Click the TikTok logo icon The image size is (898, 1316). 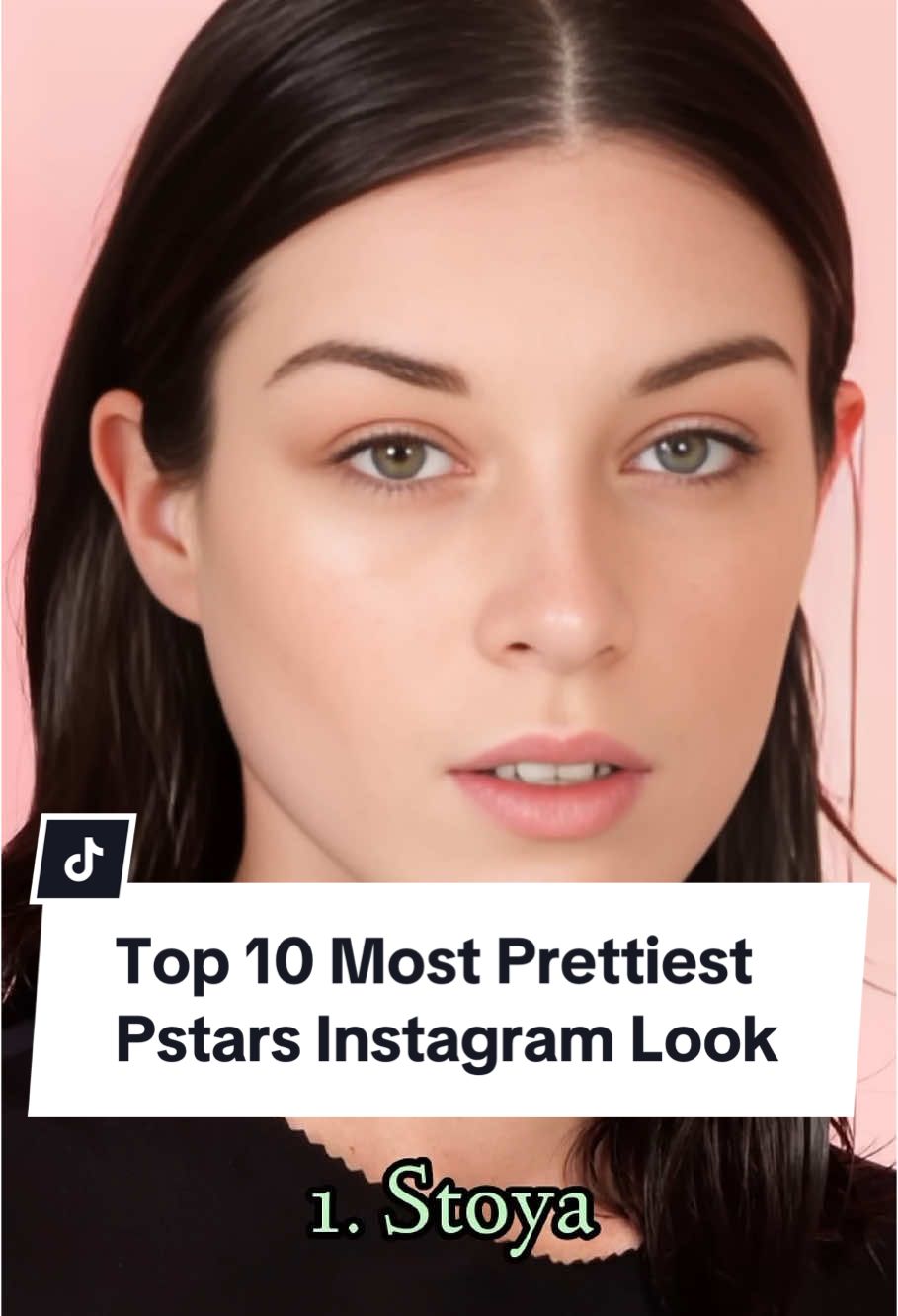tap(83, 859)
